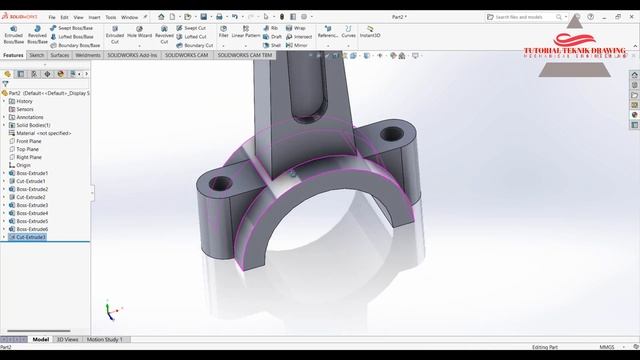Select the Revolved Boss/Base tool

coord(37,35)
